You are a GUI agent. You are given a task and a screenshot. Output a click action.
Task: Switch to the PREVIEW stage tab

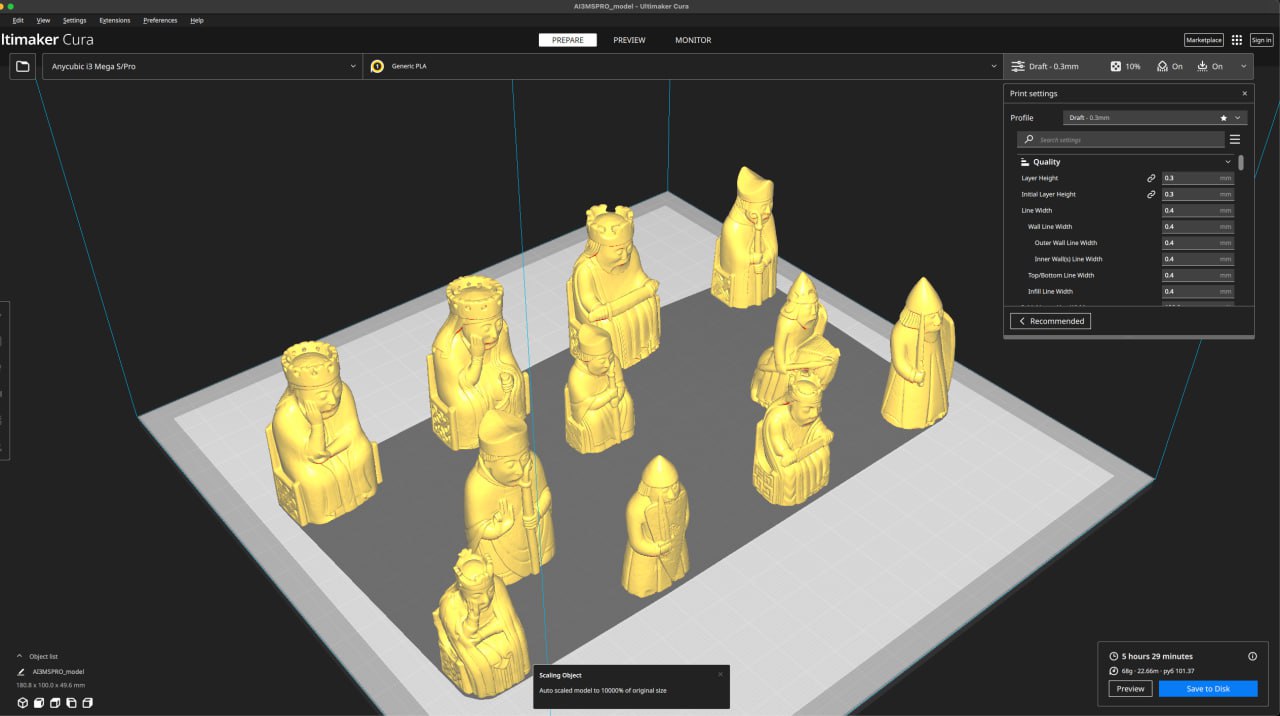(x=629, y=40)
